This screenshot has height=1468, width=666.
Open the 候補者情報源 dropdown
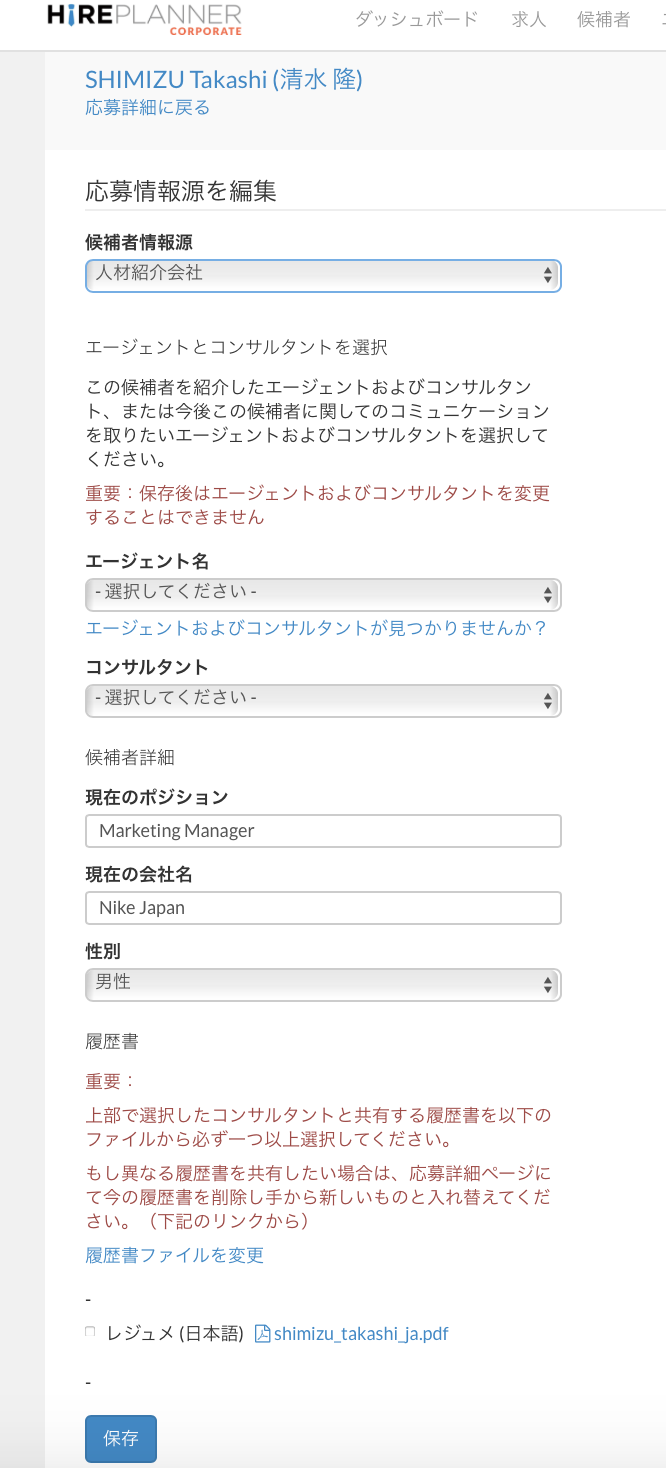click(x=322, y=274)
